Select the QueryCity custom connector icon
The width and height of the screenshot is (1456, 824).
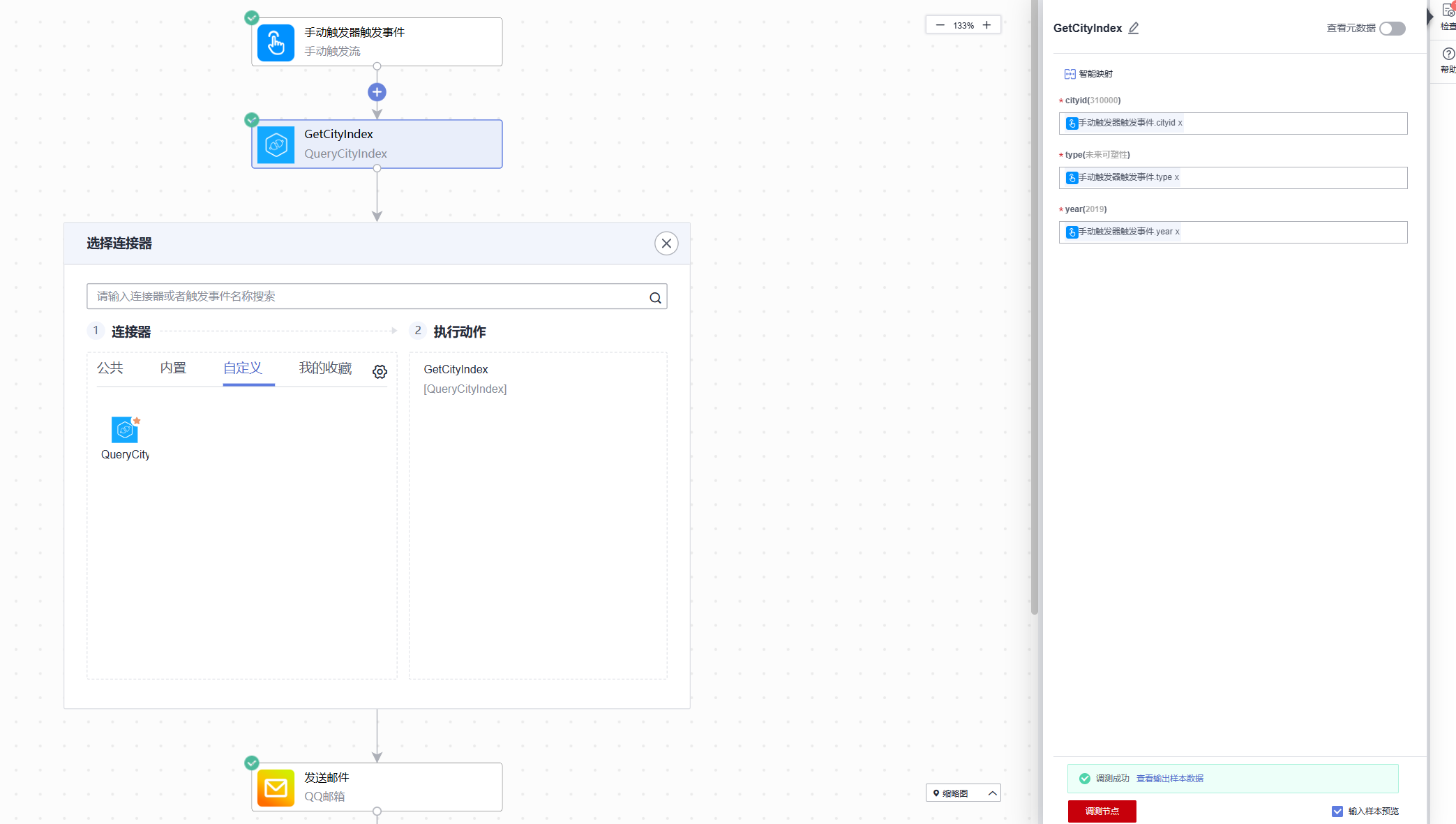pos(125,430)
